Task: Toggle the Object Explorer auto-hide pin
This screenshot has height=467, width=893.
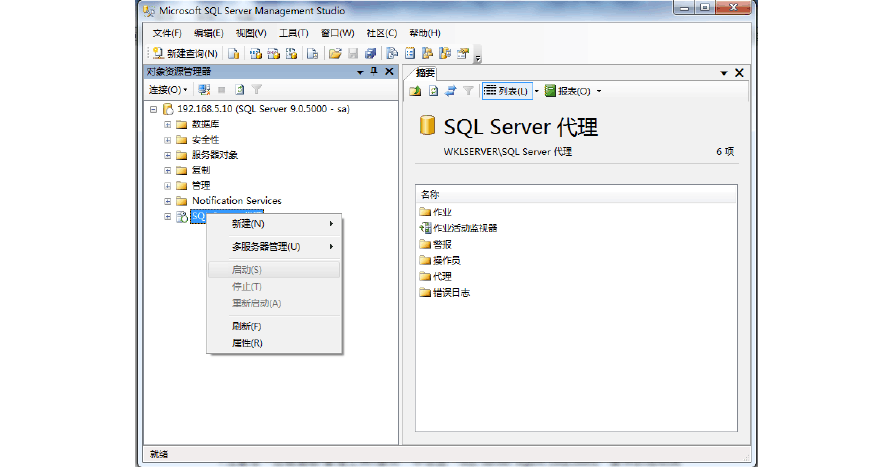Action: click(x=374, y=71)
